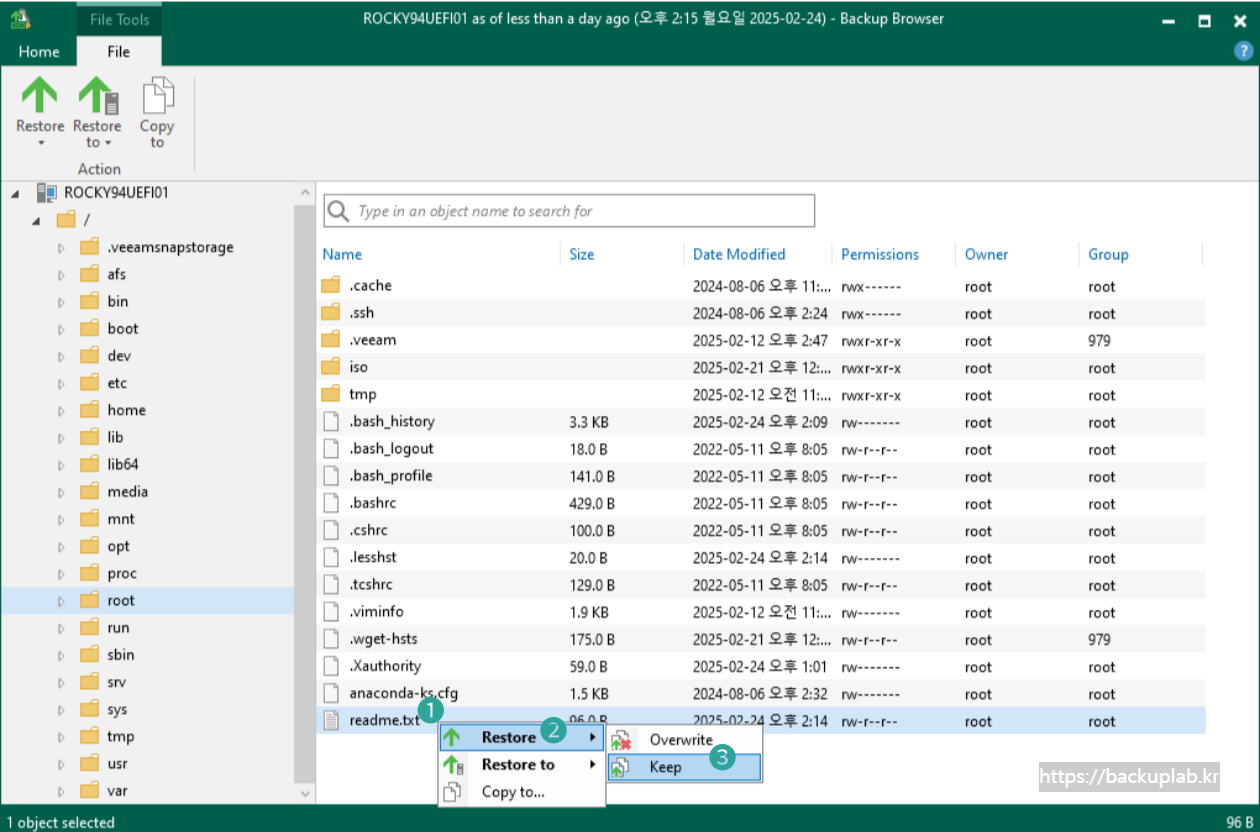Sort by Owner column header
1260x832 pixels.
point(986,254)
